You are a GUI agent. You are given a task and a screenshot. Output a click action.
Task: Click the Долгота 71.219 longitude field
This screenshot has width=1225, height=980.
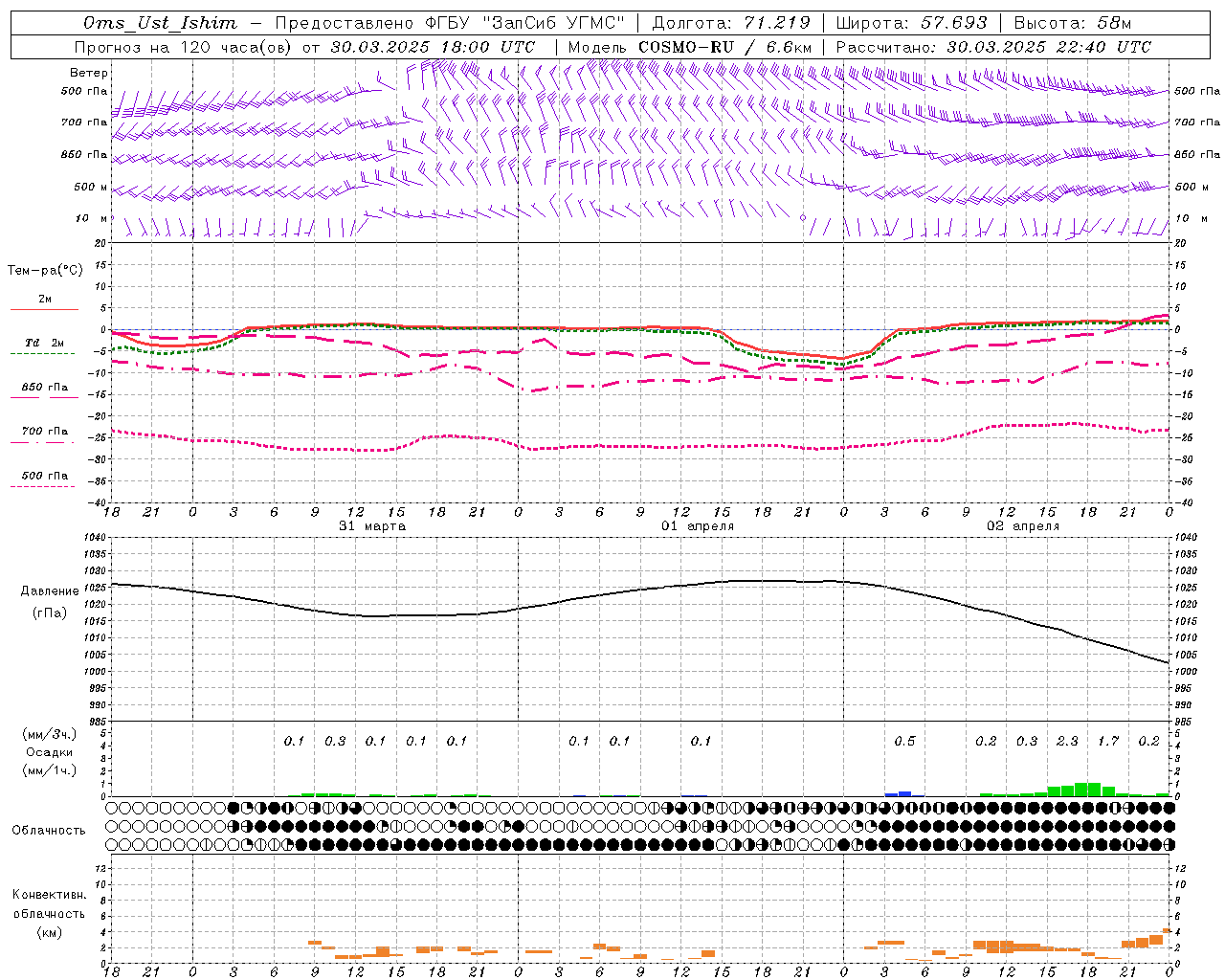(x=732, y=23)
